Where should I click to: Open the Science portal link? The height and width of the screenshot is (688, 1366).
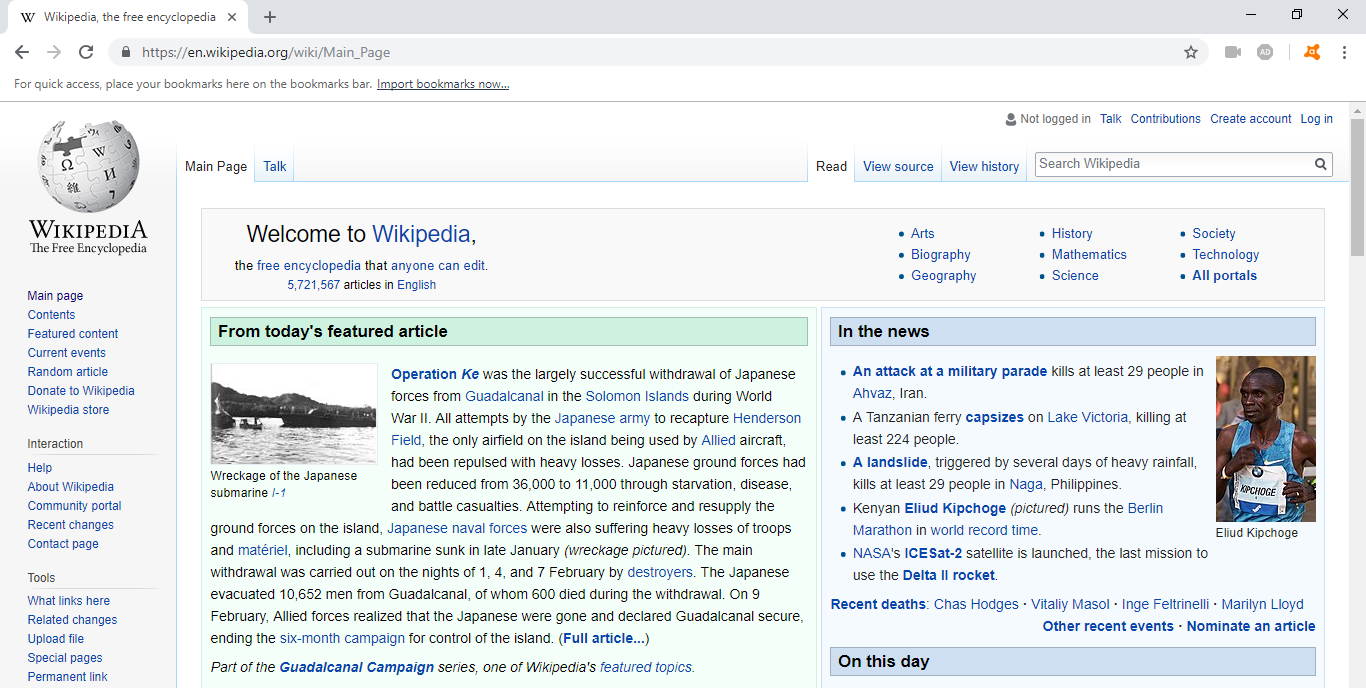click(x=1075, y=276)
